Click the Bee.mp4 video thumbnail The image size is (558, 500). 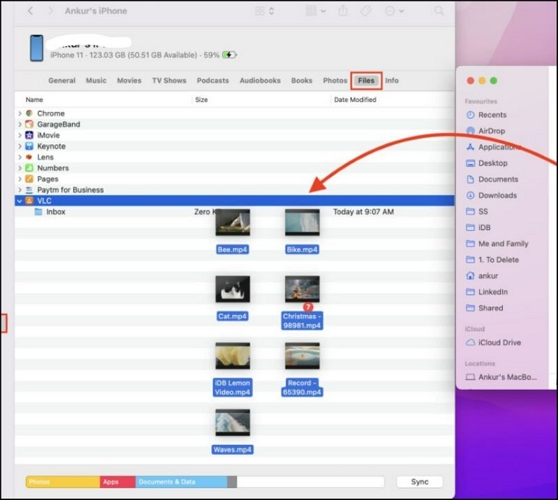click(233, 222)
